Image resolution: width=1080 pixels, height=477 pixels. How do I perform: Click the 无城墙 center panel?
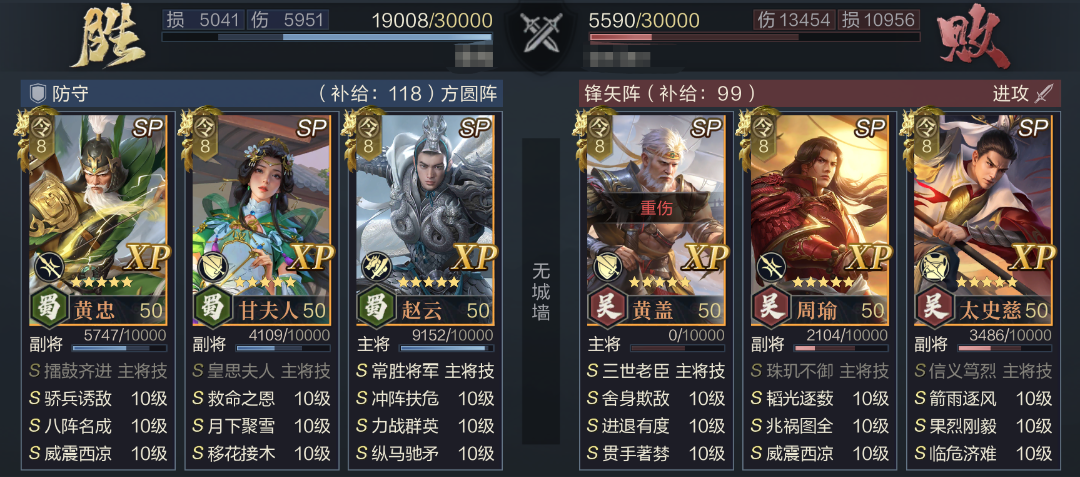click(x=541, y=290)
